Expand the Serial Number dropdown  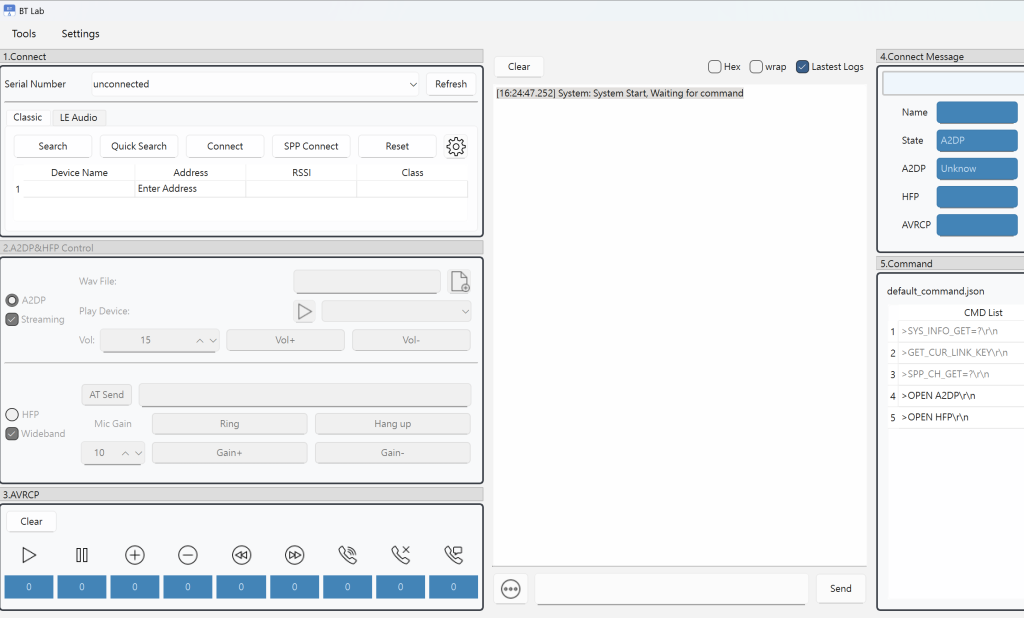[413, 85]
